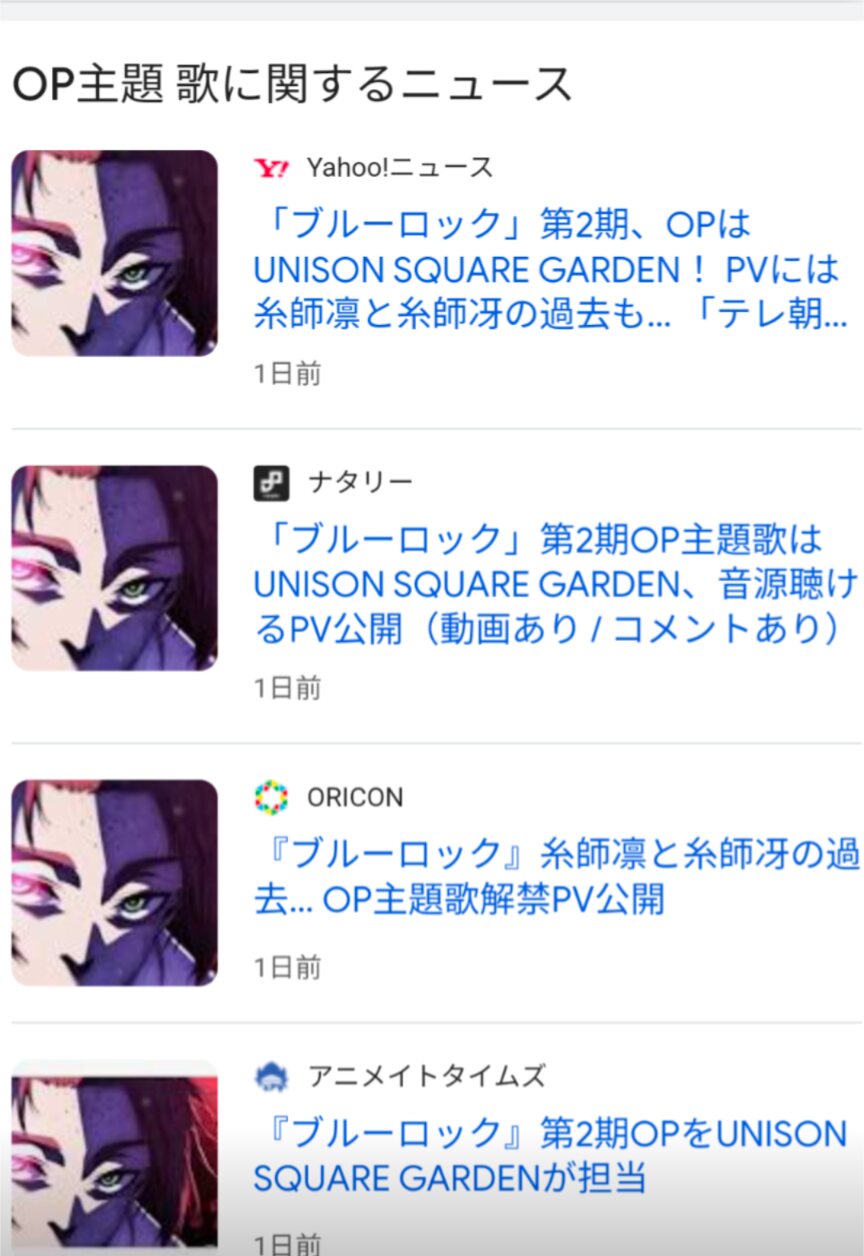Image resolution: width=864 pixels, height=1256 pixels.
Task: Open the Yahoo article headline about テレ朝
Action: [x=555, y=270]
